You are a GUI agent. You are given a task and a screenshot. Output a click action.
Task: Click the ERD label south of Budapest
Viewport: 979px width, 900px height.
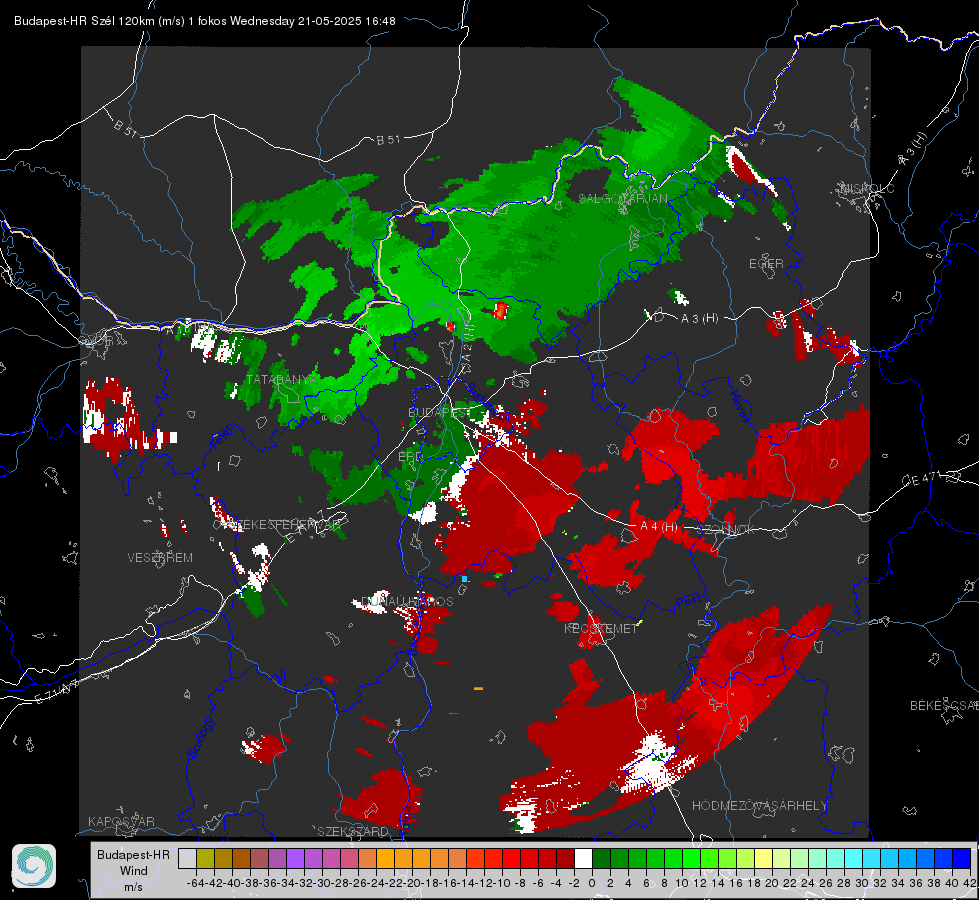410,457
